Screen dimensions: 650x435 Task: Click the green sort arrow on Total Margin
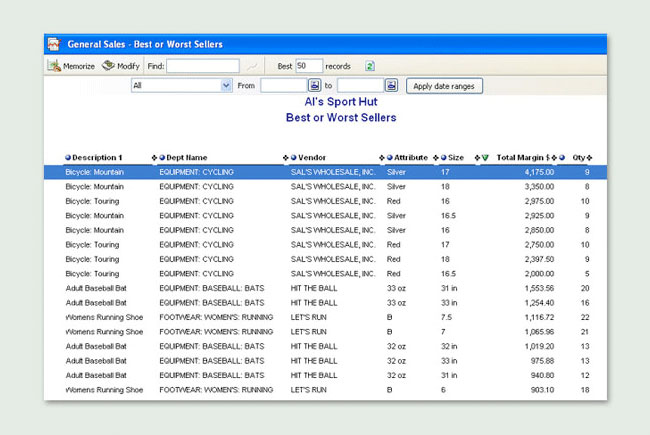(485, 157)
